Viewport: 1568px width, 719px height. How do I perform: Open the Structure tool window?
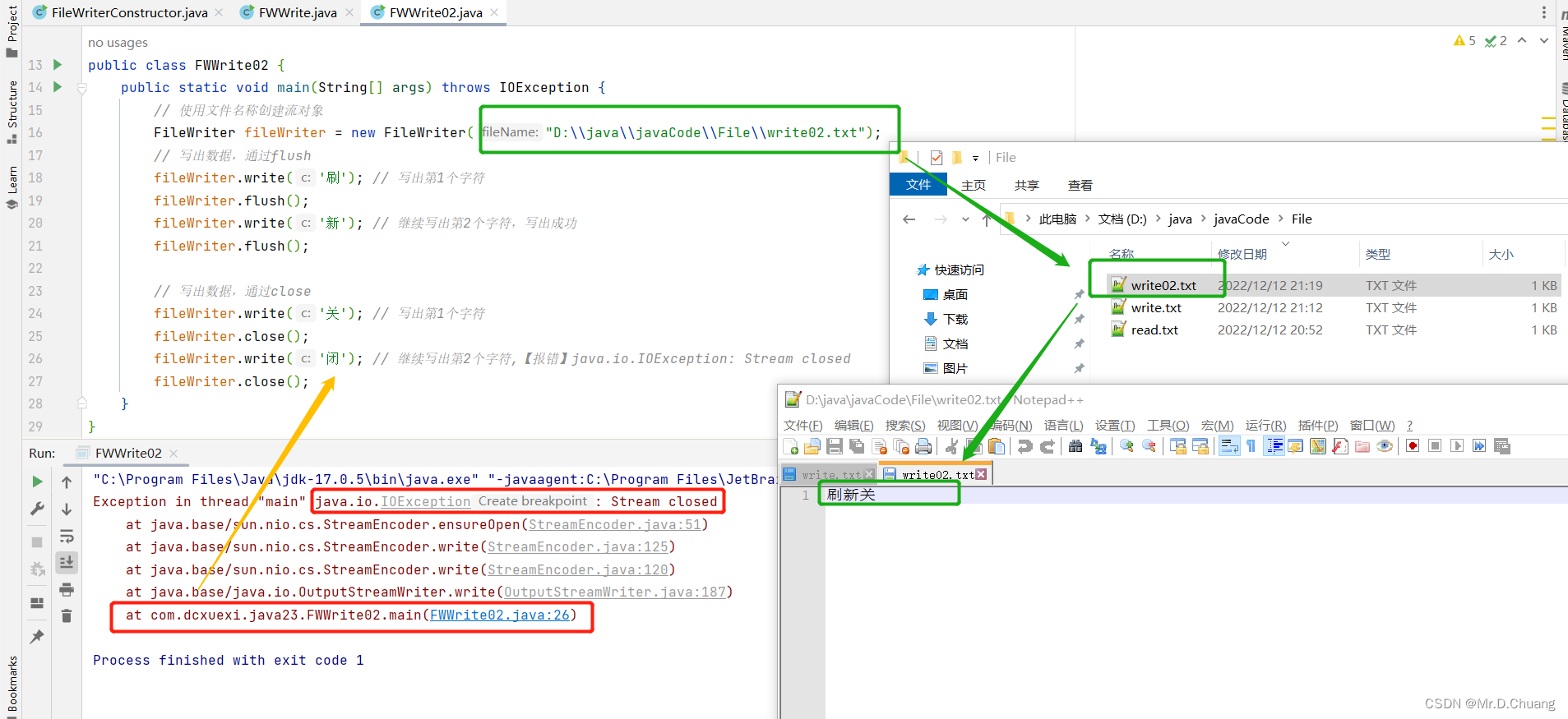pos(12,112)
